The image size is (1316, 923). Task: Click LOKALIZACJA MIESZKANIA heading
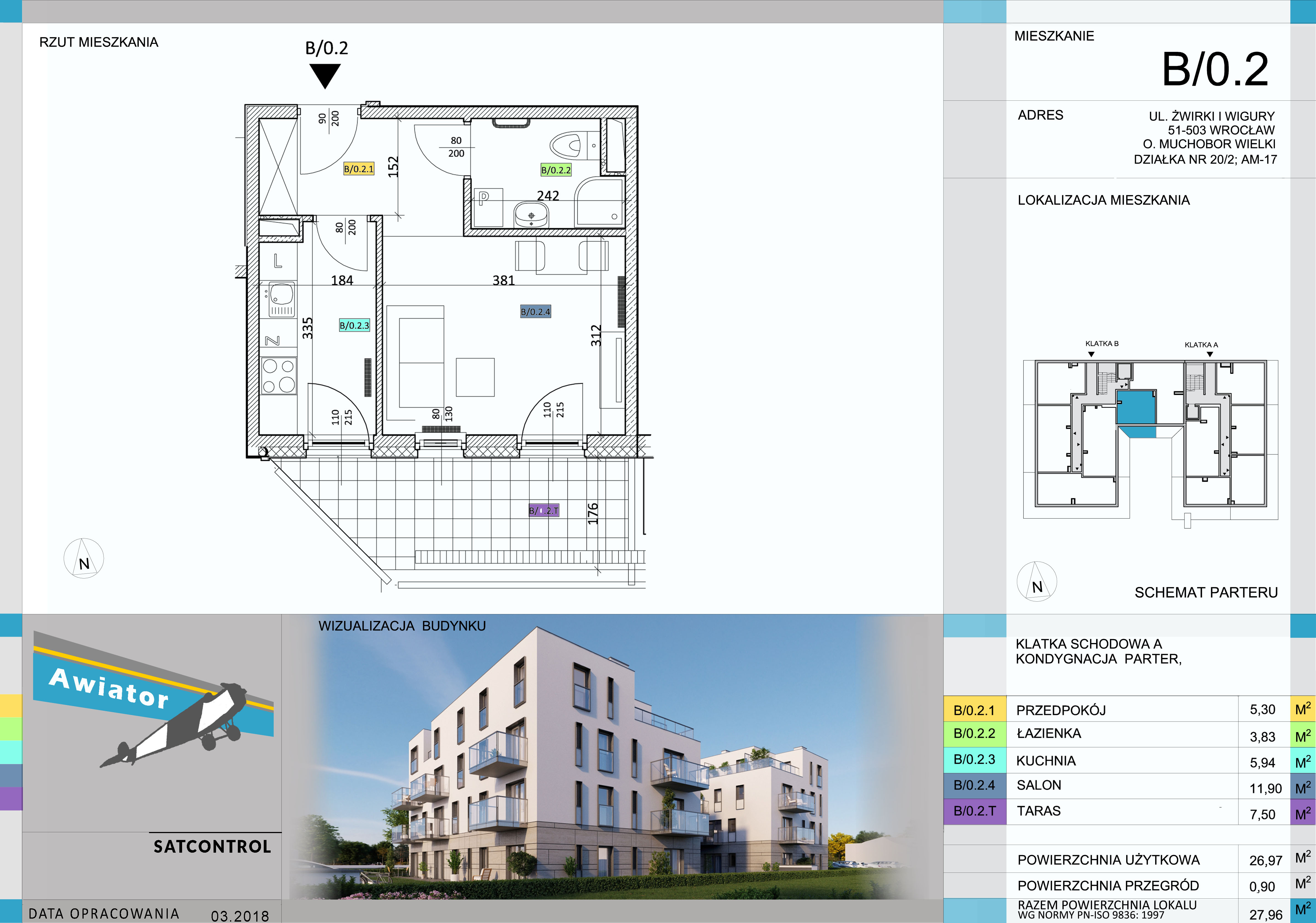1103,200
